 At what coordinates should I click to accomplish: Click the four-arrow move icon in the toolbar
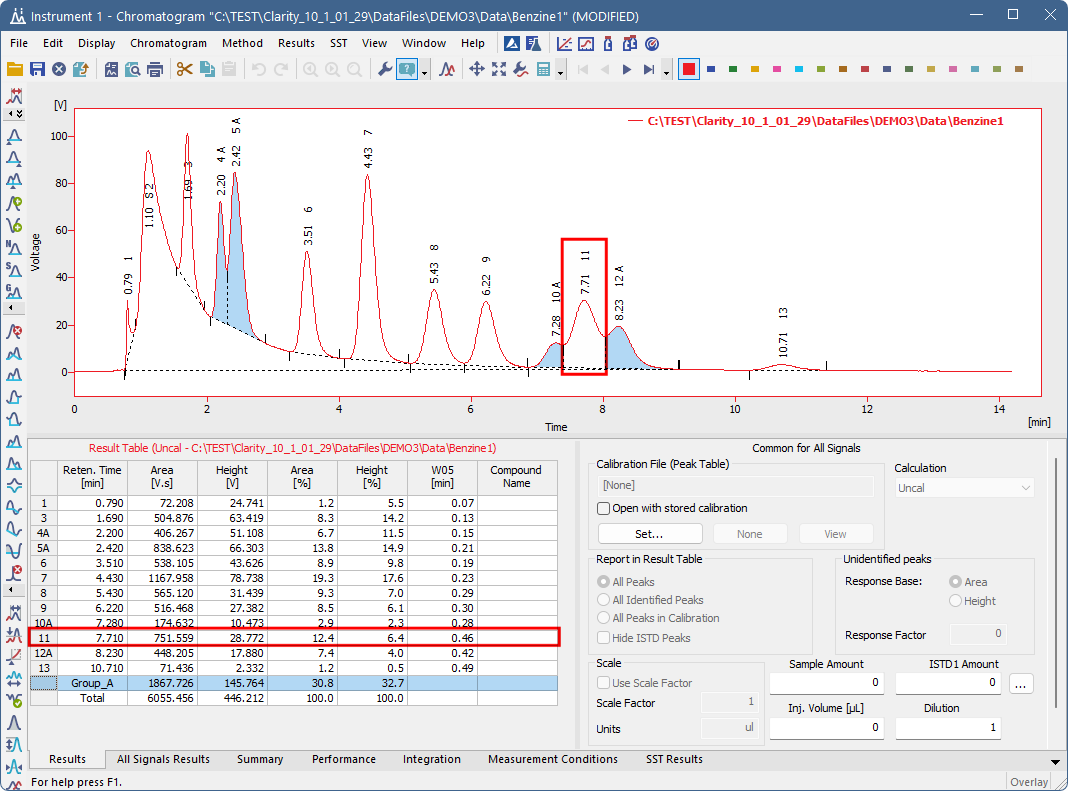tap(476, 69)
